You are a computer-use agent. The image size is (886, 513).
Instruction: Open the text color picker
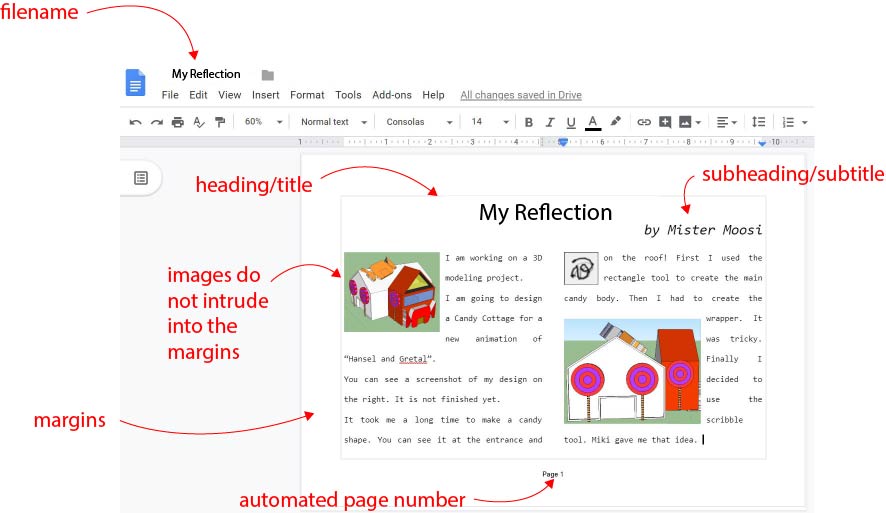coord(593,122)
